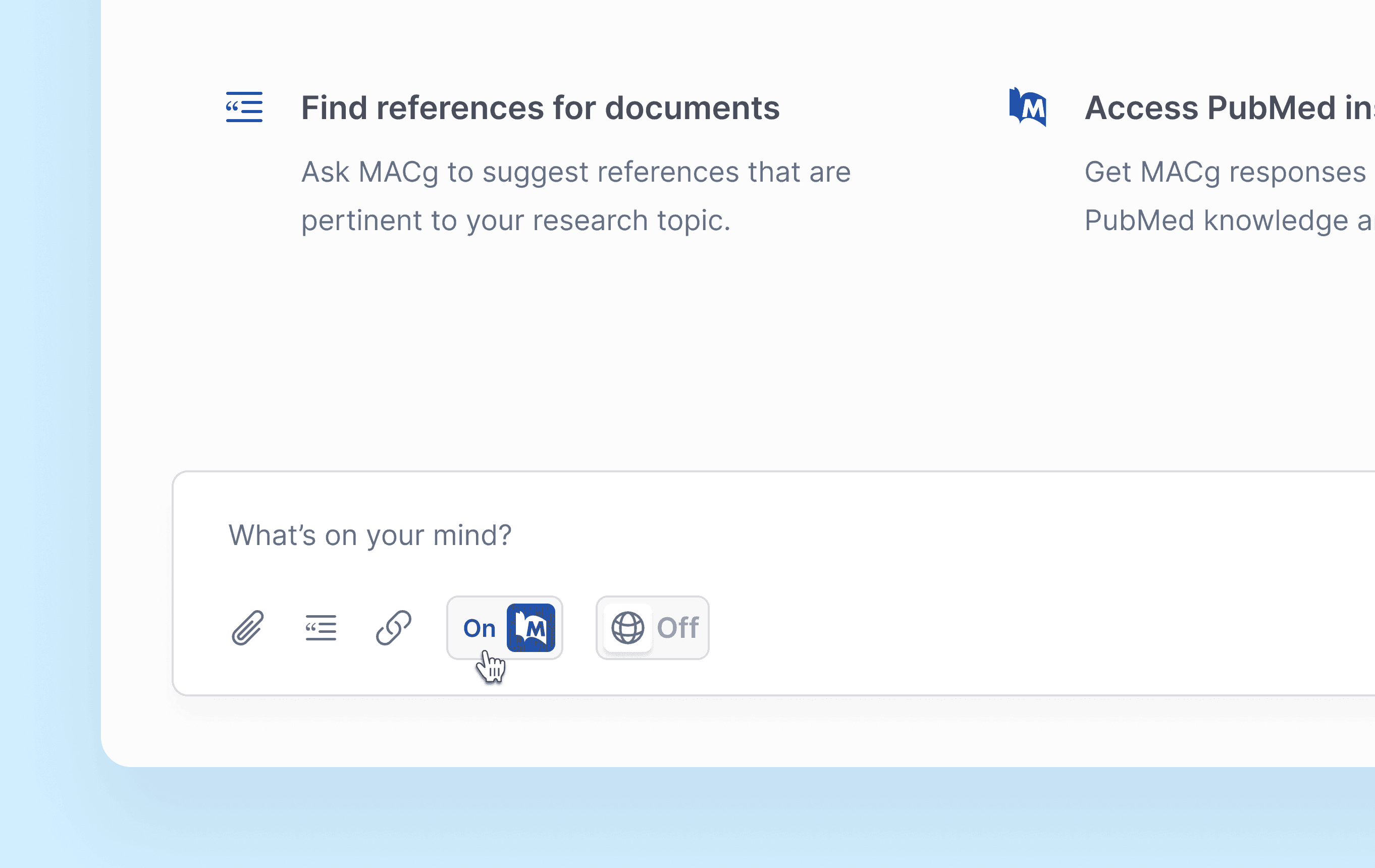1375x868 pixels.
Task: Click the "On" label of PubMed switch
Action: pyautogui.click(x=479, y=628)
